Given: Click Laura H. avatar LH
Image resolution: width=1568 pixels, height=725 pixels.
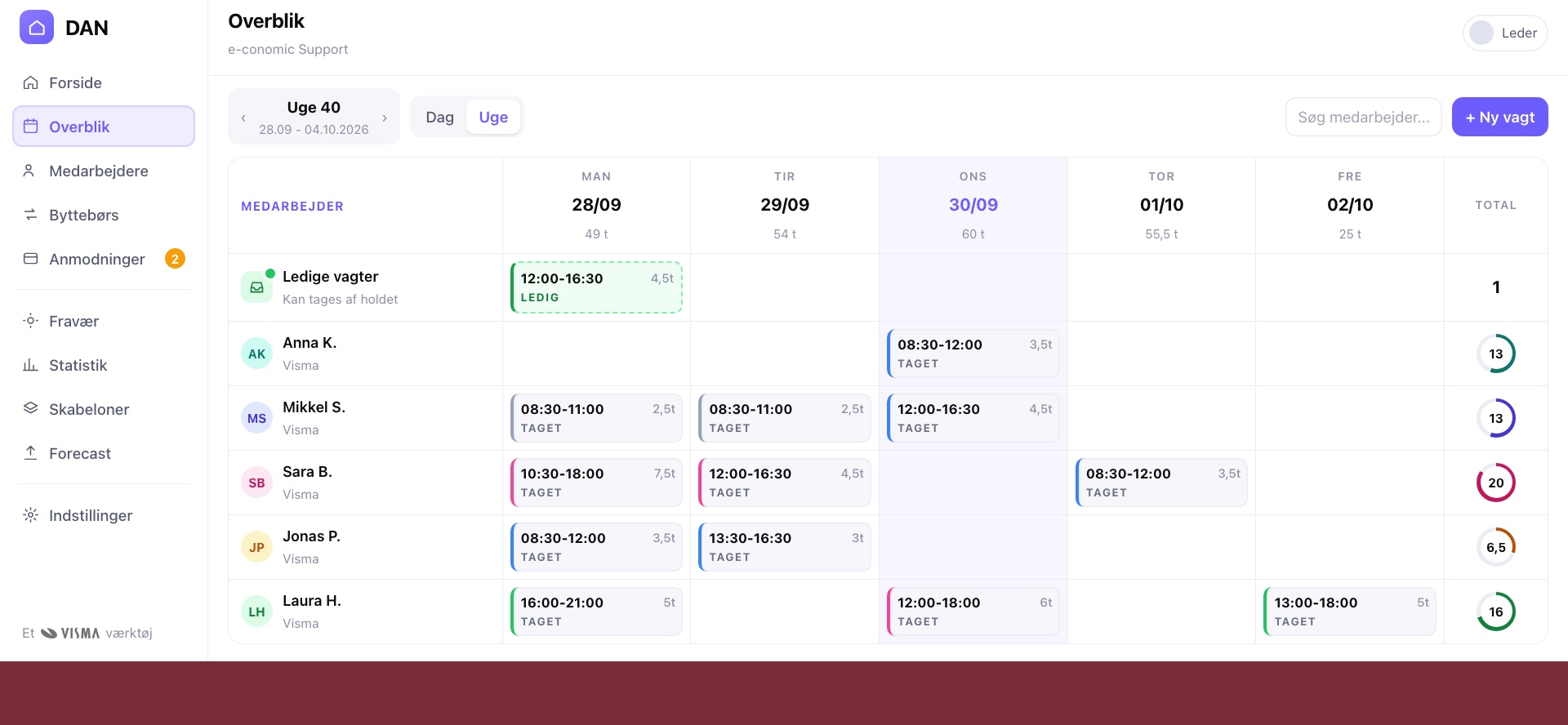Looking at the screenshot, I should pos(256,612).
